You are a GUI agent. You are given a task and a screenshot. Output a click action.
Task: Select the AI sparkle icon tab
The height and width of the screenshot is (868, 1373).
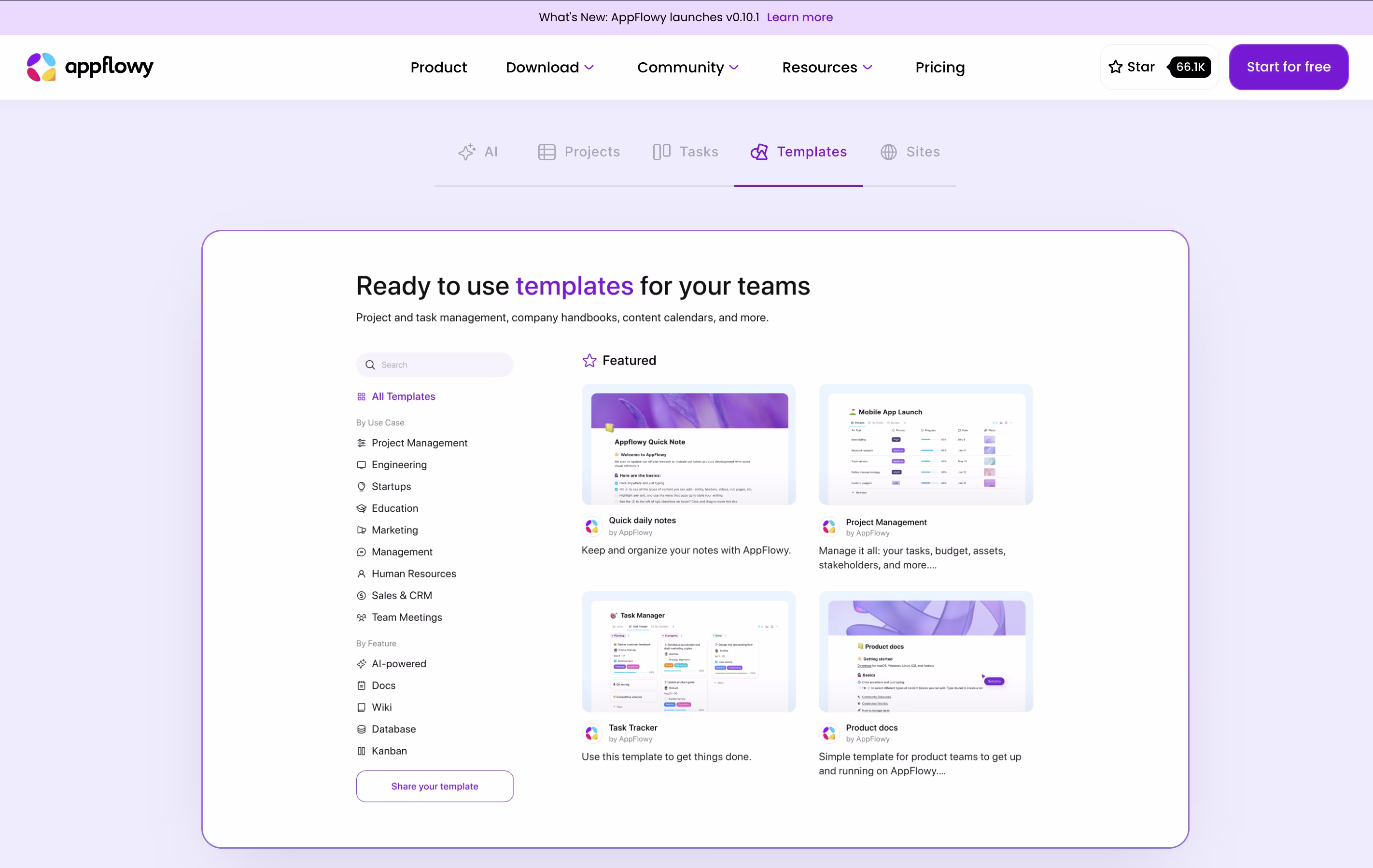466,152
